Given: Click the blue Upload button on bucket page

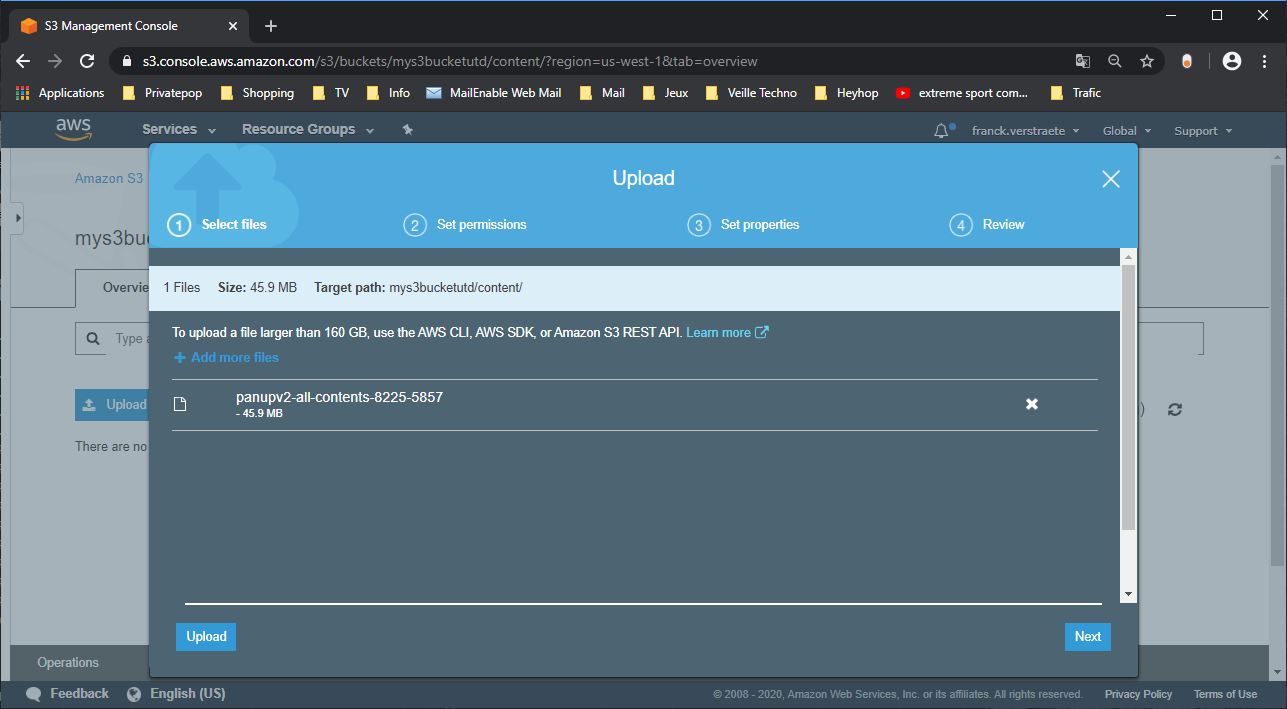Looking at the screenshot, I should click(x=112, y=405).
